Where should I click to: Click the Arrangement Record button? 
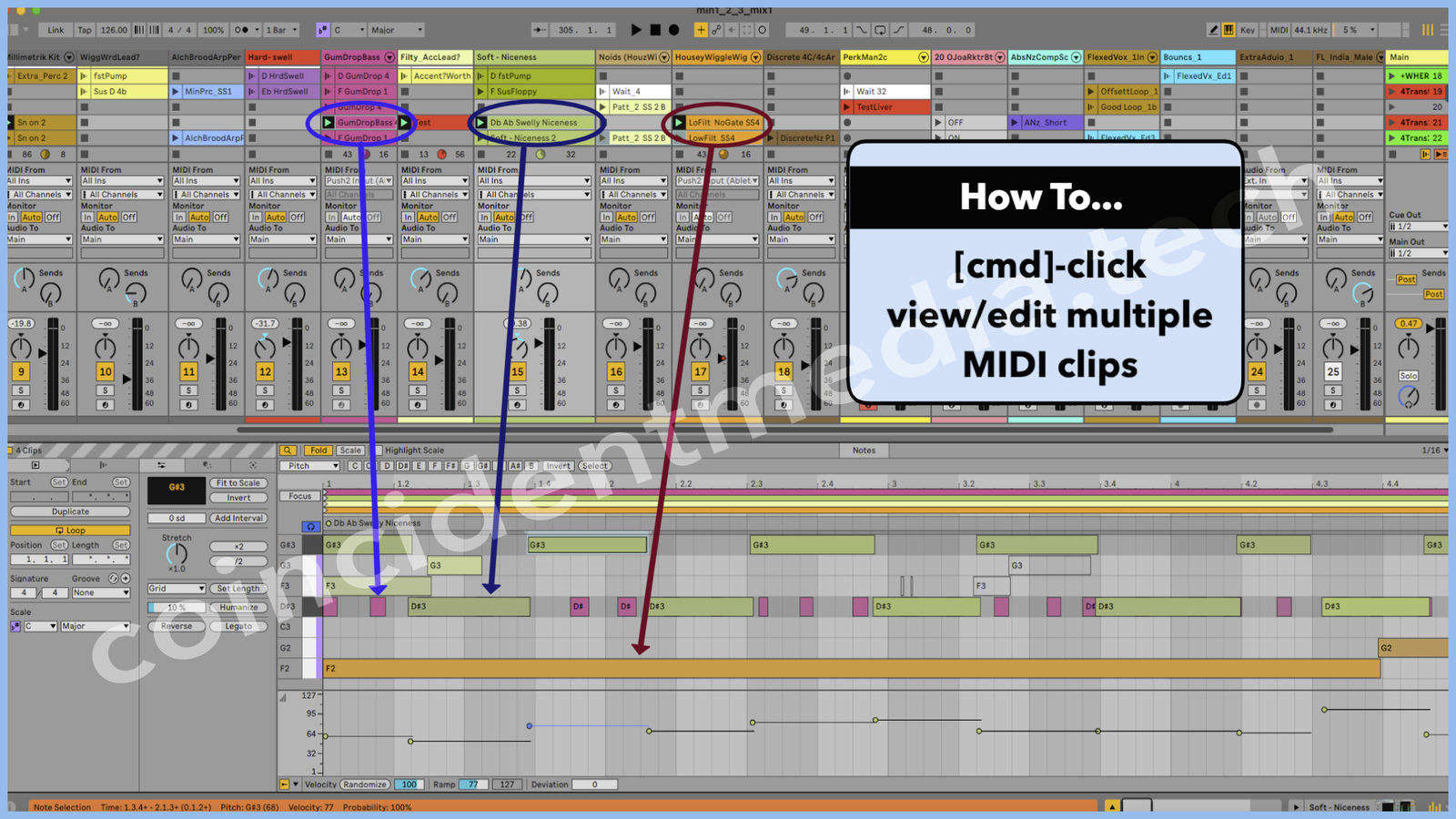674,30
